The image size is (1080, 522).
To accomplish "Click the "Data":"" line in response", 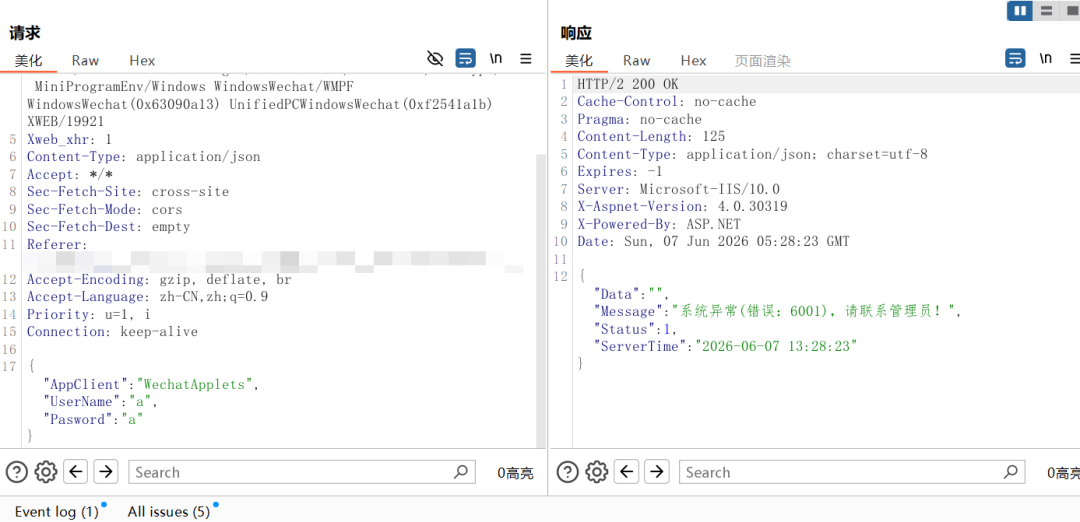I will pos(631,294).
